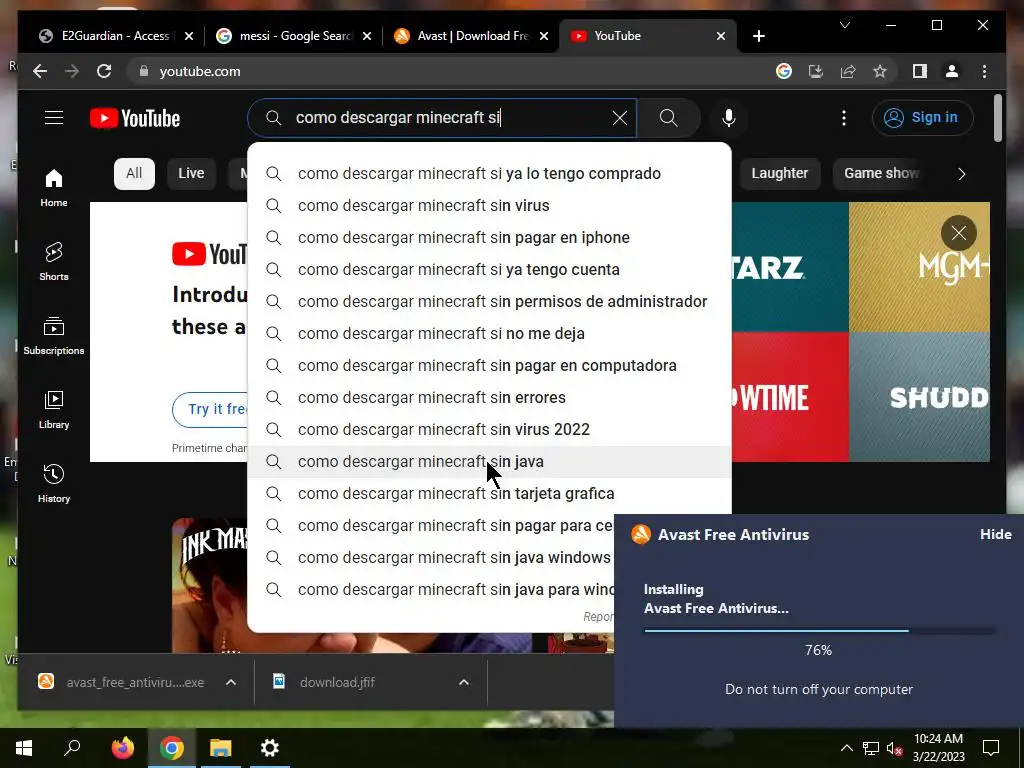1024x768 pixels.
Task: Click the share page icon in address bar
Action: coord(848,71)
